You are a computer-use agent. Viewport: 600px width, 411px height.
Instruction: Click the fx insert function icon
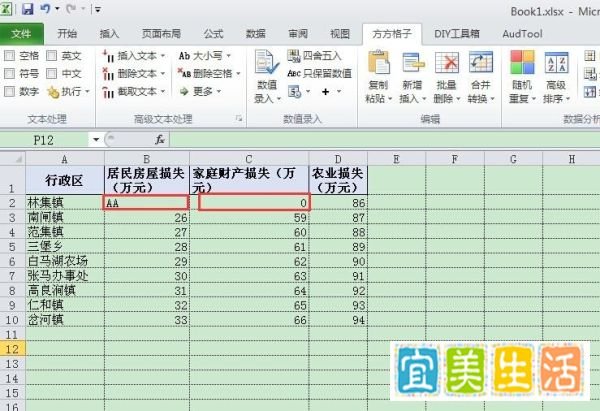(160, 140)
